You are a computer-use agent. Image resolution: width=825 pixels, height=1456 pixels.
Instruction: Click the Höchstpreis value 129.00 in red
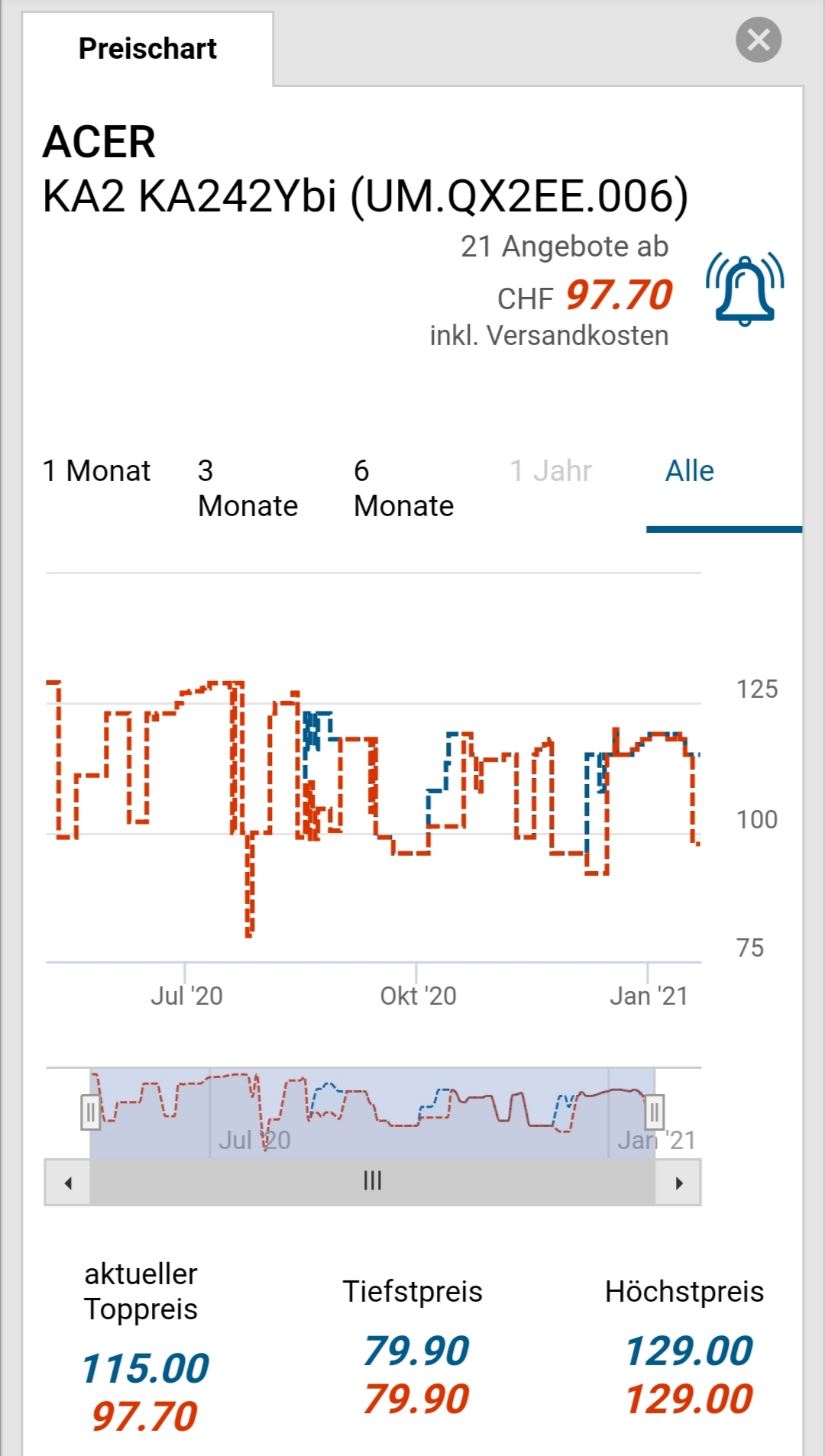(688, 1399)
